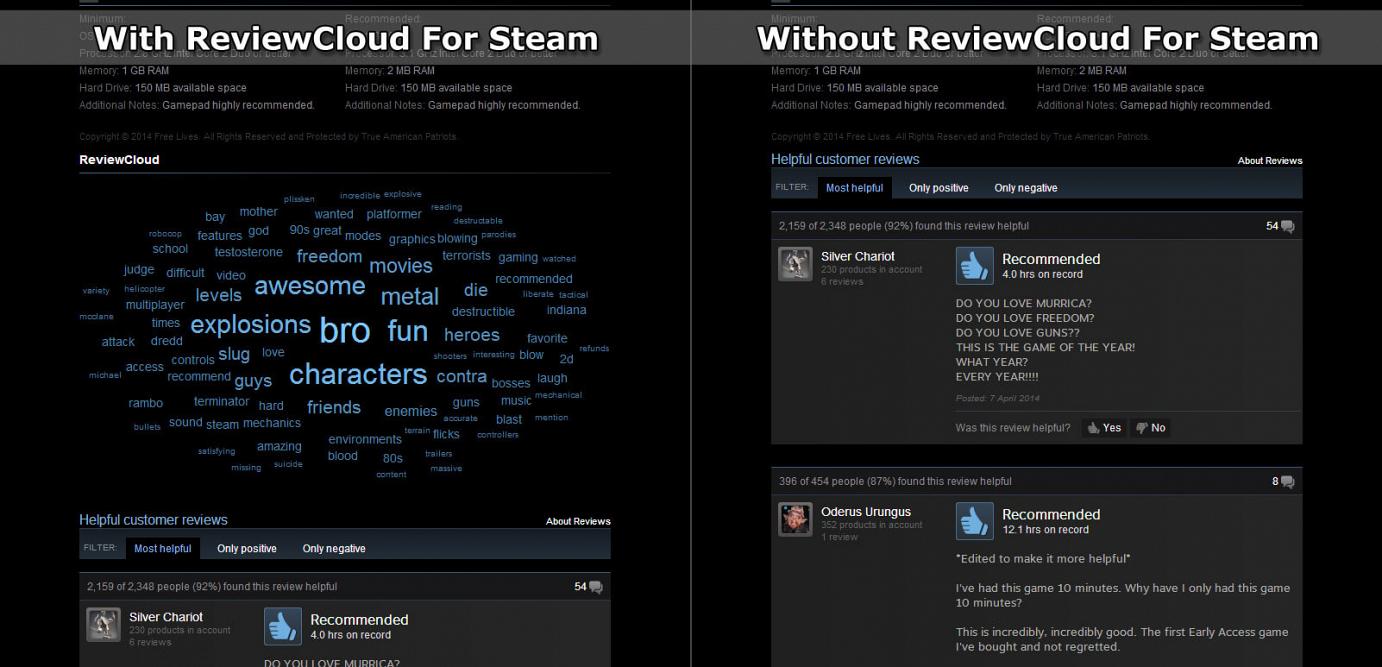Click '352 products in account' text
Viewport: 1382px width, 667px height.
click(x=872, y=525)
